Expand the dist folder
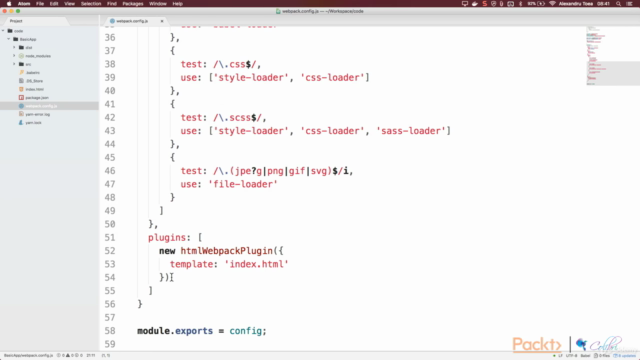Screen dimensions: 640x360 point(14,47)
